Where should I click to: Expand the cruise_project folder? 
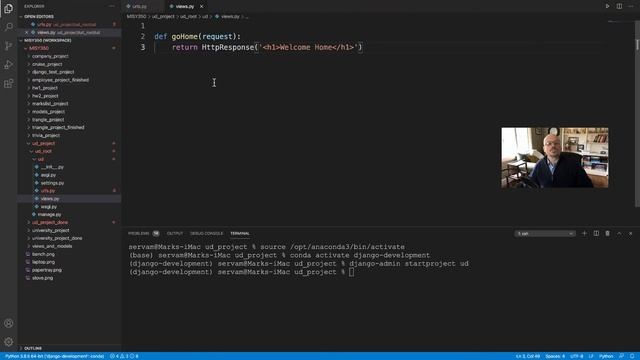(47, 64)
